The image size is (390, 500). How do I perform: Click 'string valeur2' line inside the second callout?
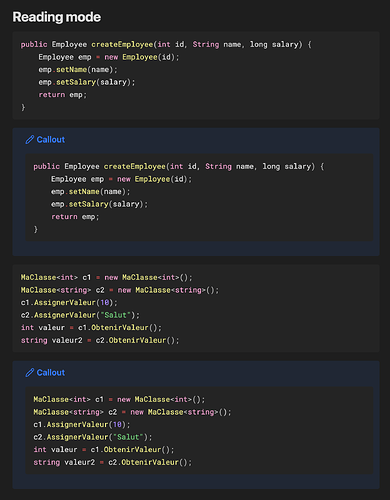(x=113, y=462)
